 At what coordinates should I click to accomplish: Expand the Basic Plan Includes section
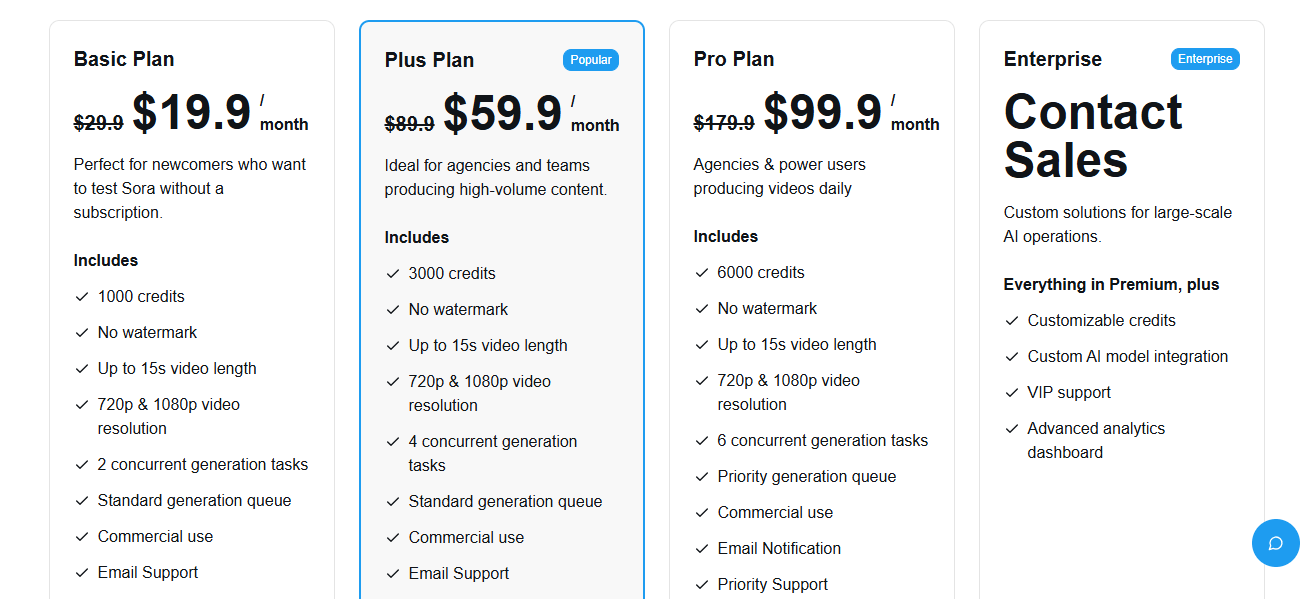tap(105, 260)
